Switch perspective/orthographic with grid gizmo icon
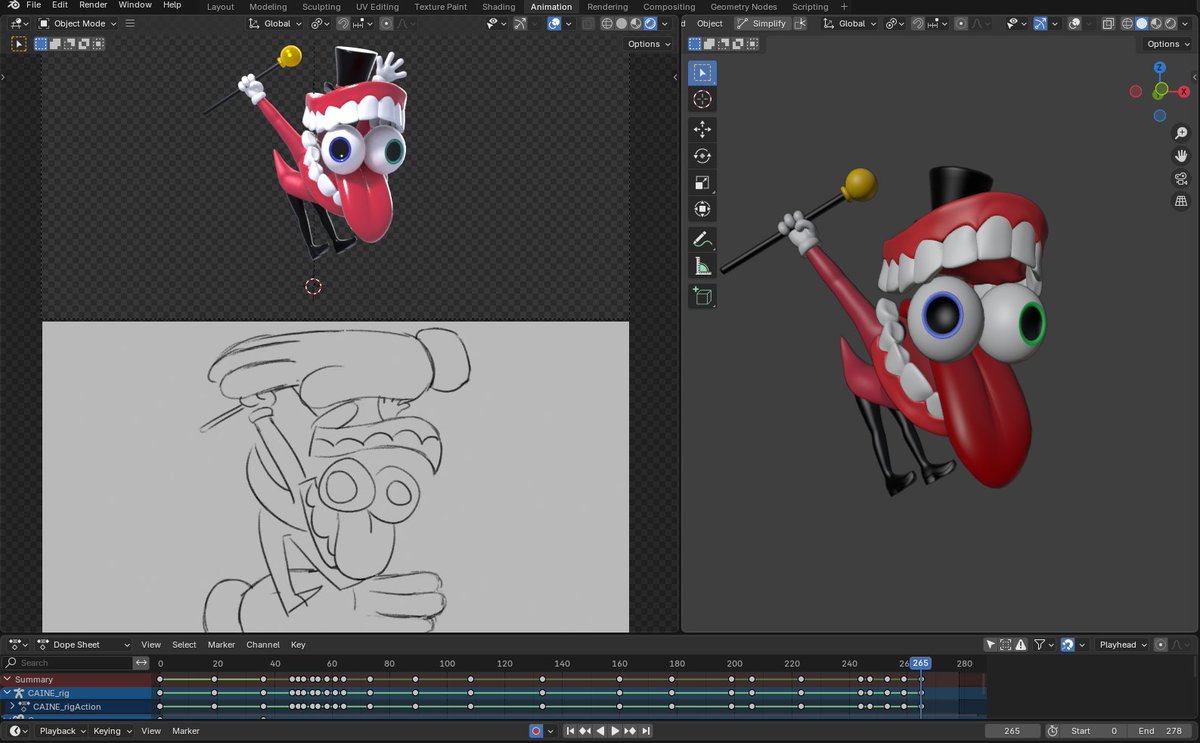This screenshot has height=743, width=1200. pyautogui.click(x=1181, y=202)
